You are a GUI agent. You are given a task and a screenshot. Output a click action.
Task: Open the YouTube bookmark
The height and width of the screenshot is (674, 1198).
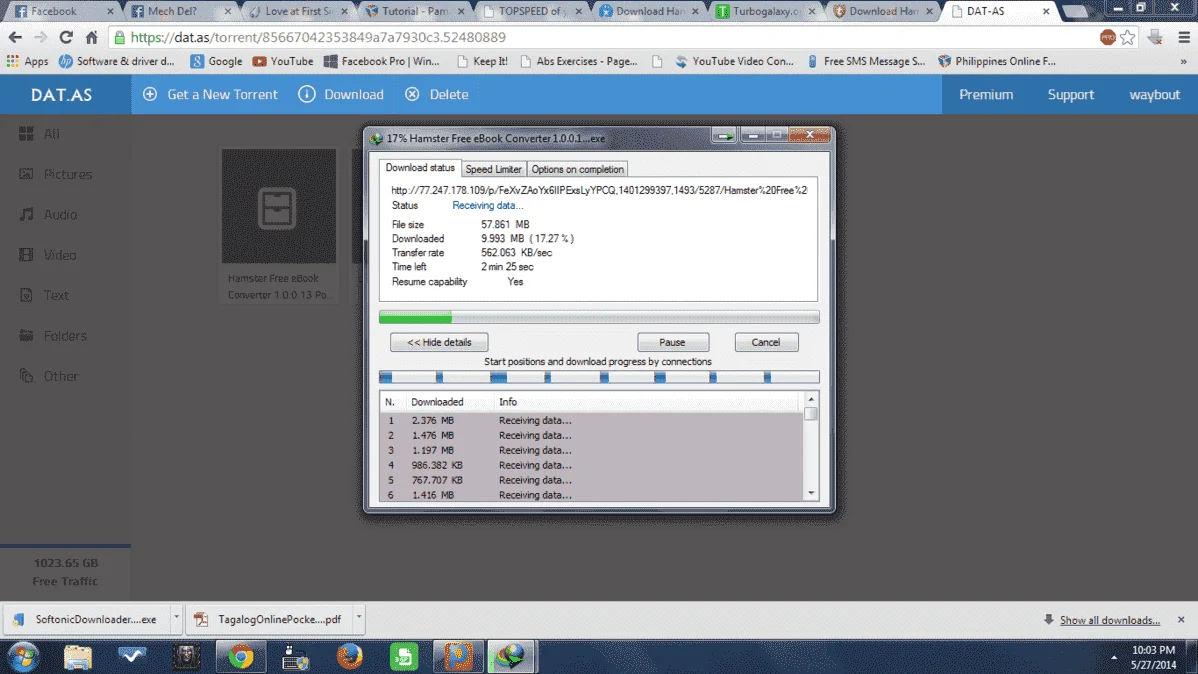(x=283, y=61)
